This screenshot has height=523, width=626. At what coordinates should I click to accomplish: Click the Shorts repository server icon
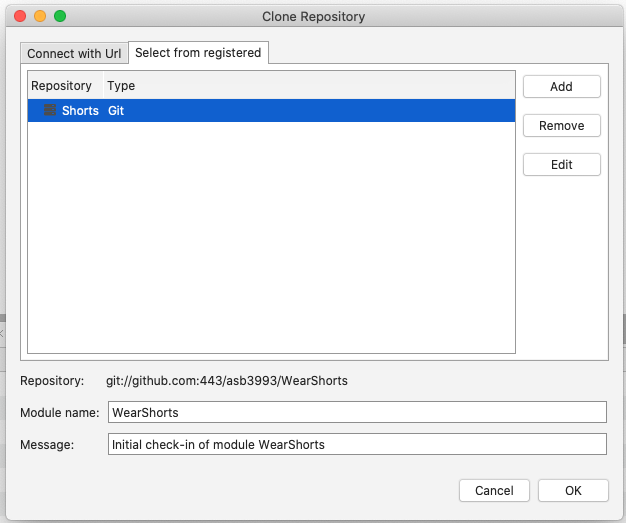click(50, 110)
